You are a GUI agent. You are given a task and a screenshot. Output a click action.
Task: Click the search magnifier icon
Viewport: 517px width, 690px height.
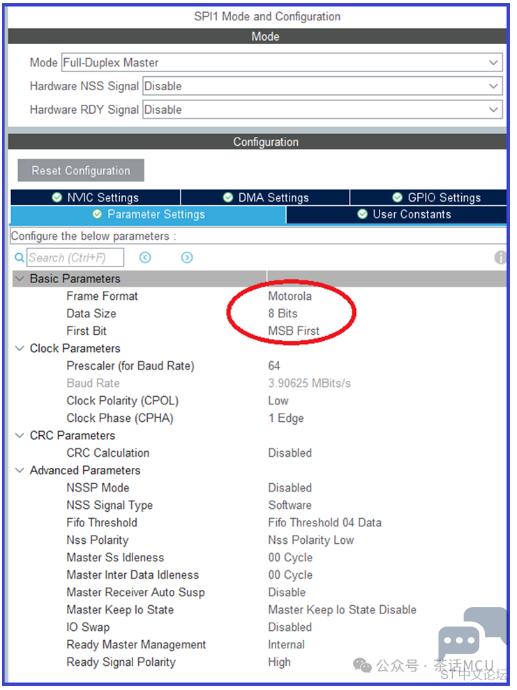(x=19, y=257)
